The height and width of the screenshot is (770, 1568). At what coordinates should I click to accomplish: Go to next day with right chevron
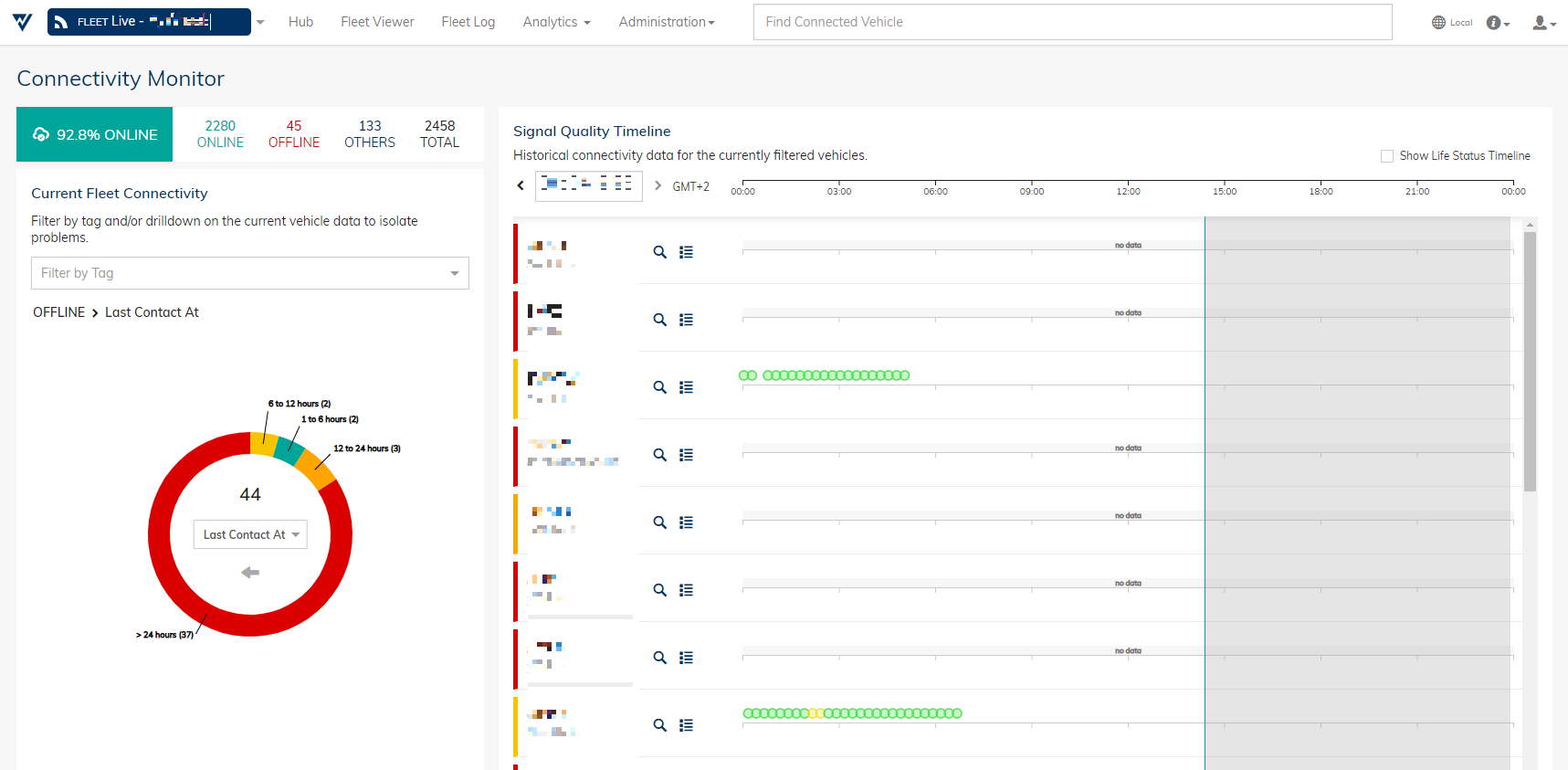coord(658,185)
